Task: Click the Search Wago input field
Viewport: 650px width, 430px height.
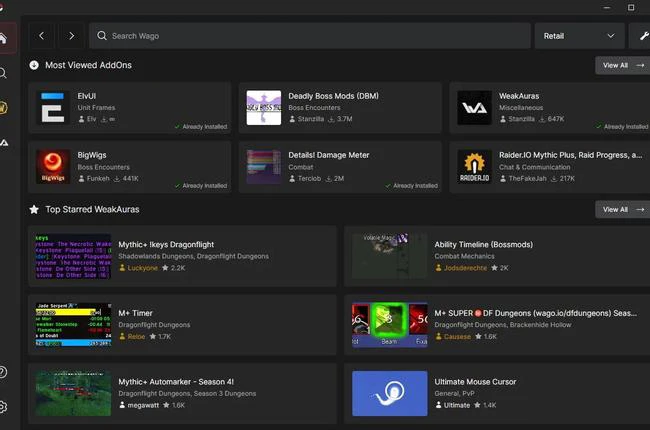Action: click(310, 36)
